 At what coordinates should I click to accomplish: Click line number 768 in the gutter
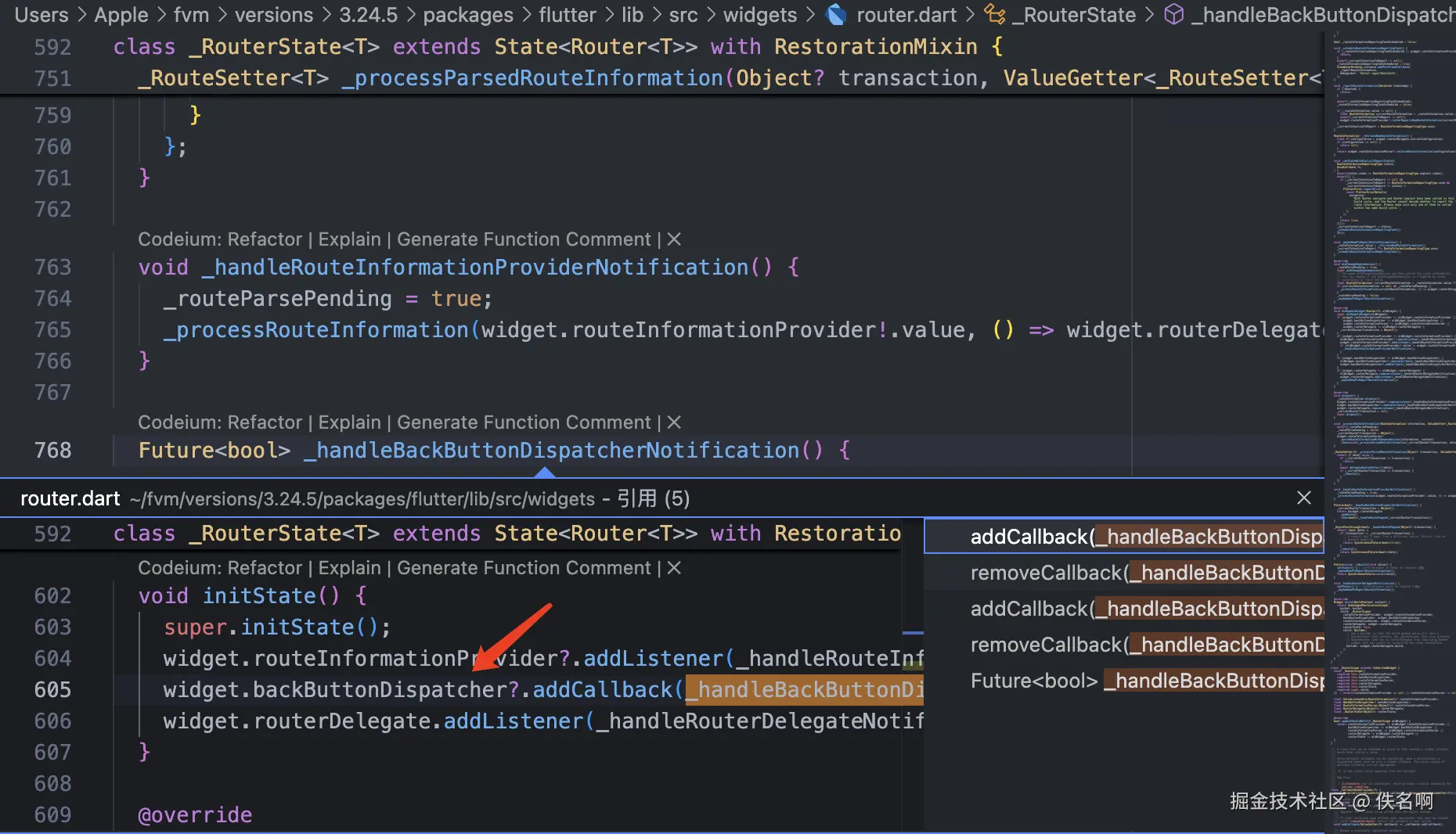pos(52,451)
